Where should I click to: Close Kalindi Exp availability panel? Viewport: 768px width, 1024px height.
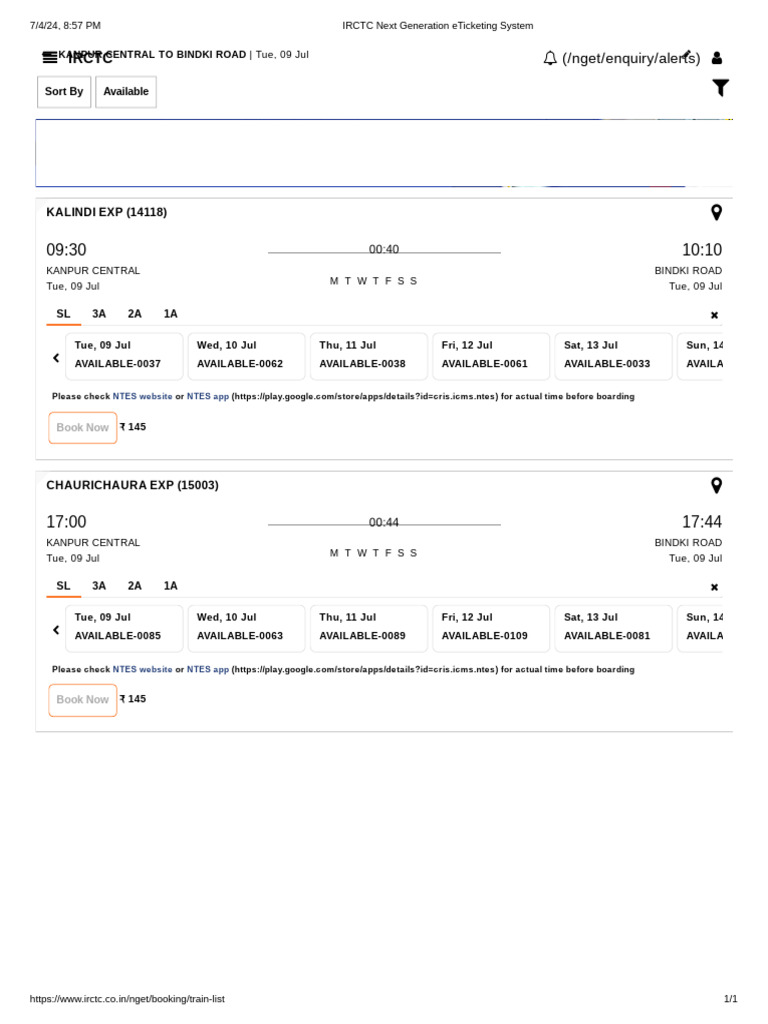(714, 315)
